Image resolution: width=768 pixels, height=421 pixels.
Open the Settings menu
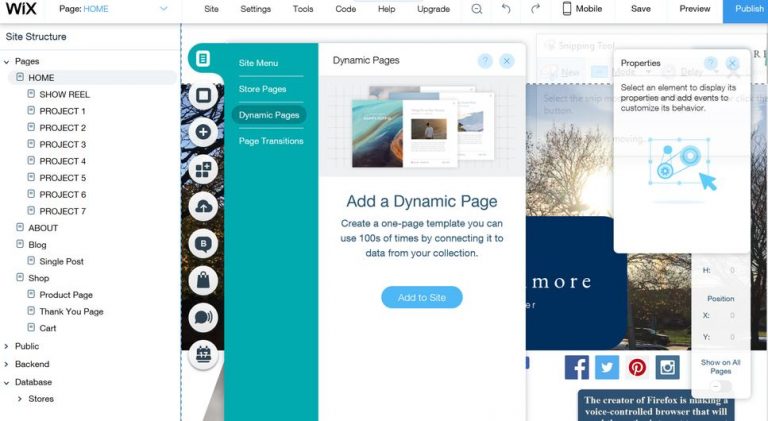point(256,9)
